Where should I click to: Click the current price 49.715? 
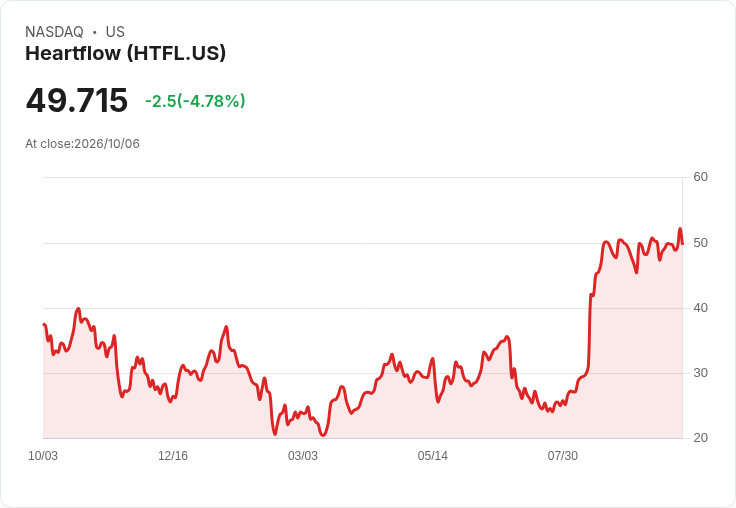[77, 100]
